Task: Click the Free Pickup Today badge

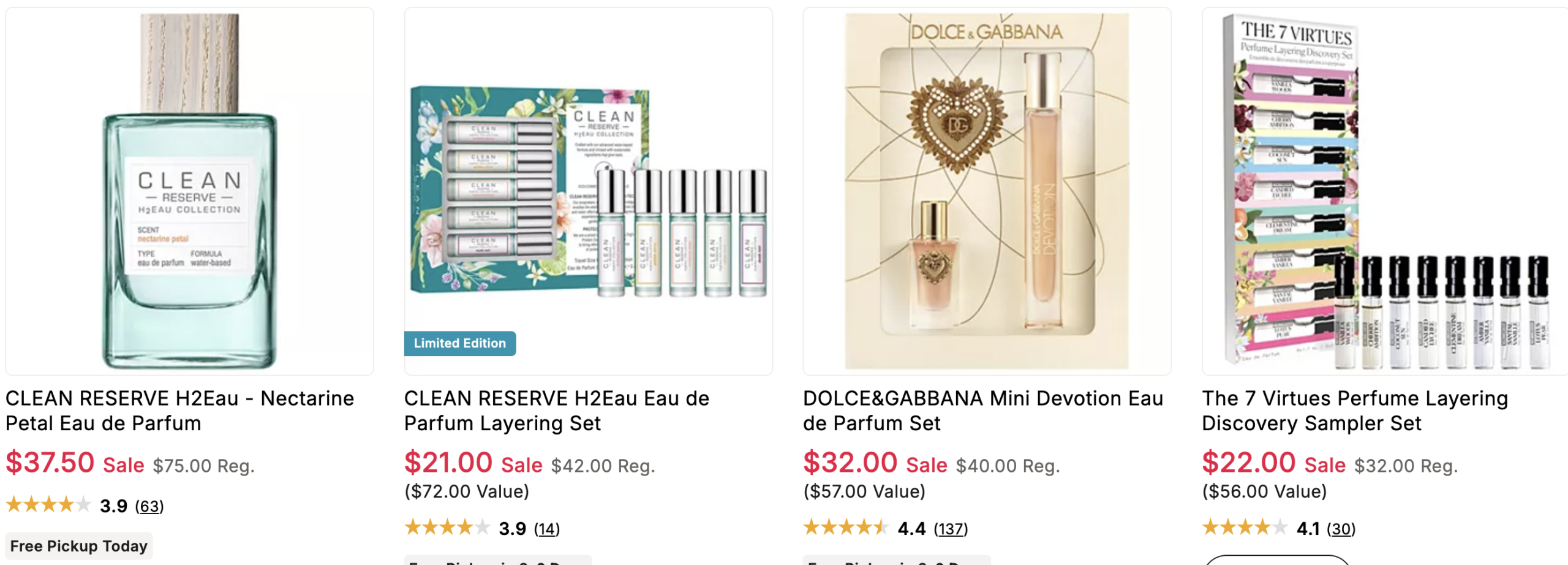Action: pos(79,546)
